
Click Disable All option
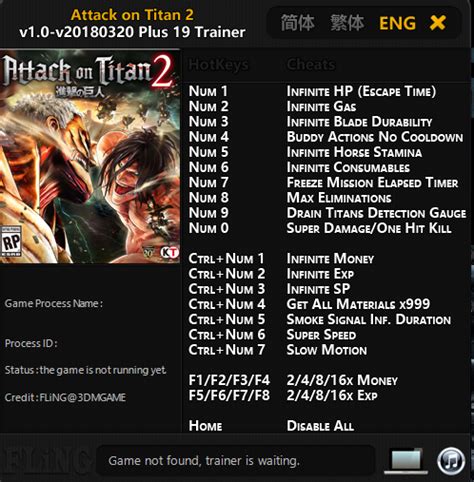coord(320,426)
